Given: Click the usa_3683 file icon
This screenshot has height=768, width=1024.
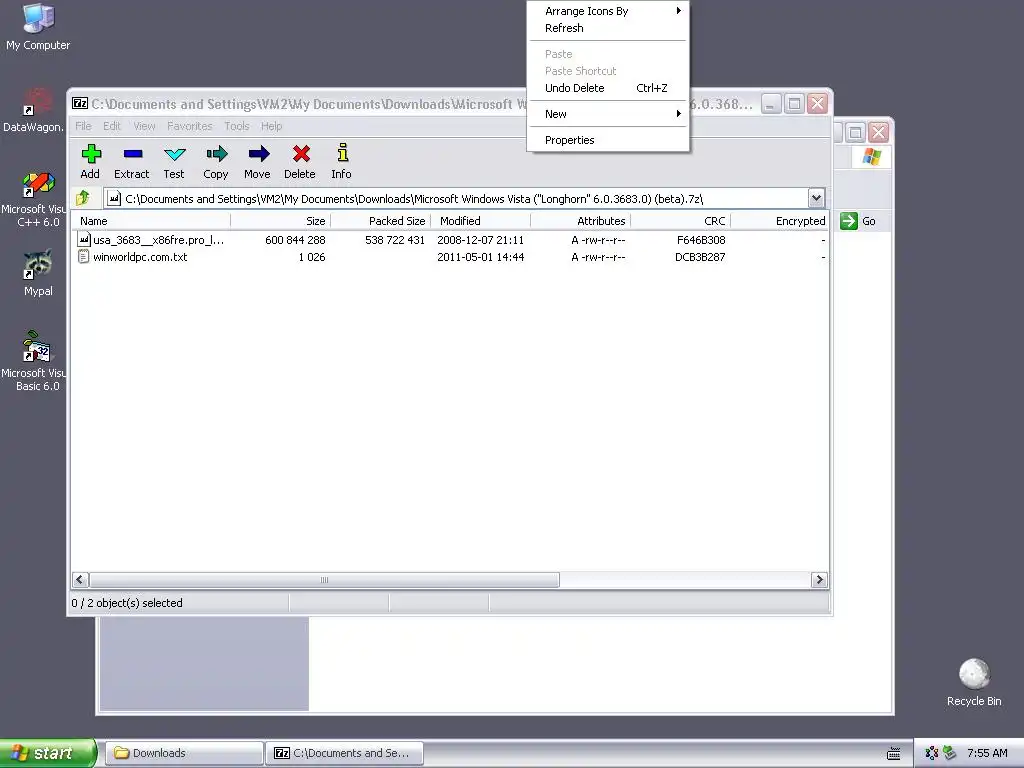Looking at the screenshot, I should 84,240.
